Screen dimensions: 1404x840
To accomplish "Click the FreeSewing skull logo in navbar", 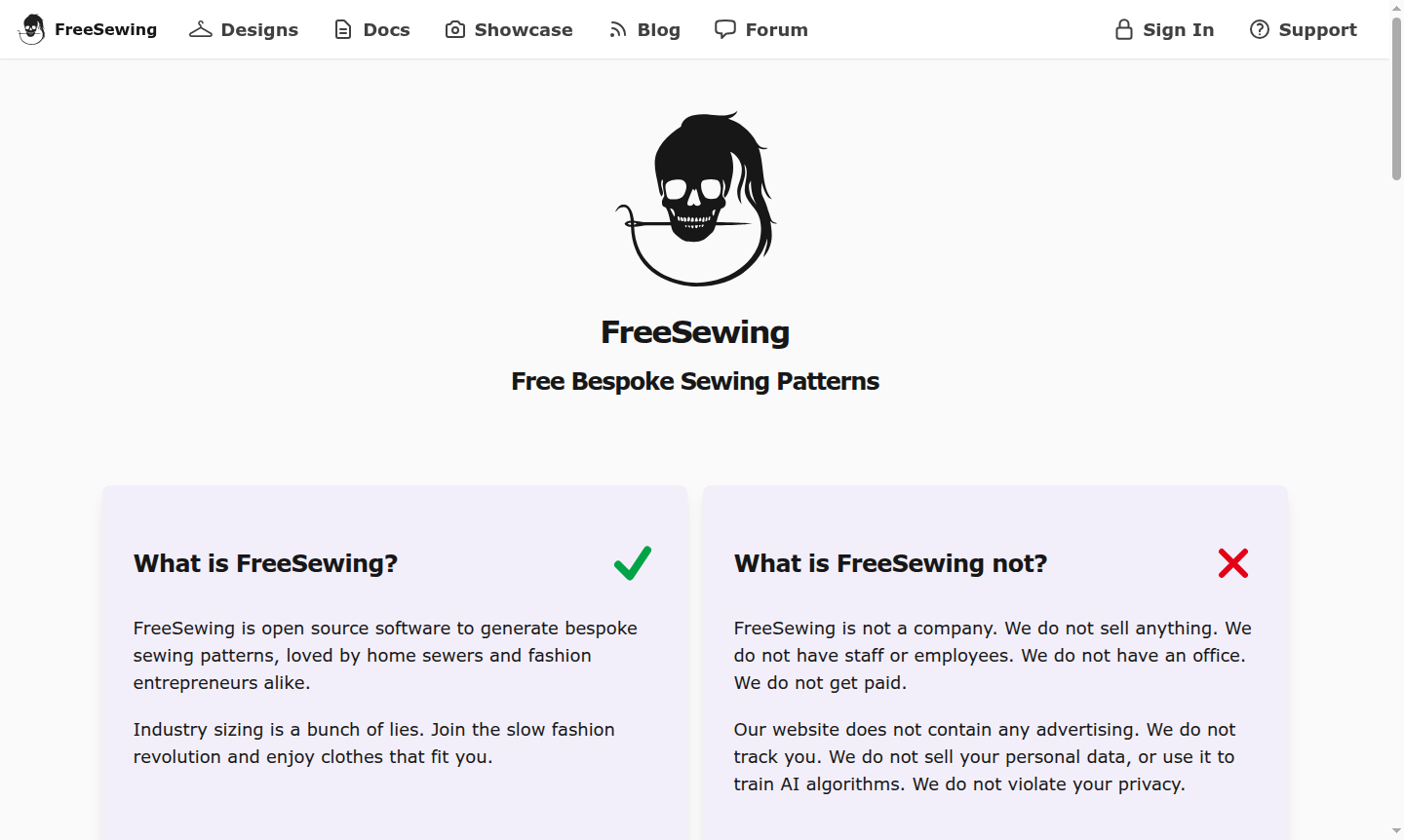I will [x=32, y=29].
